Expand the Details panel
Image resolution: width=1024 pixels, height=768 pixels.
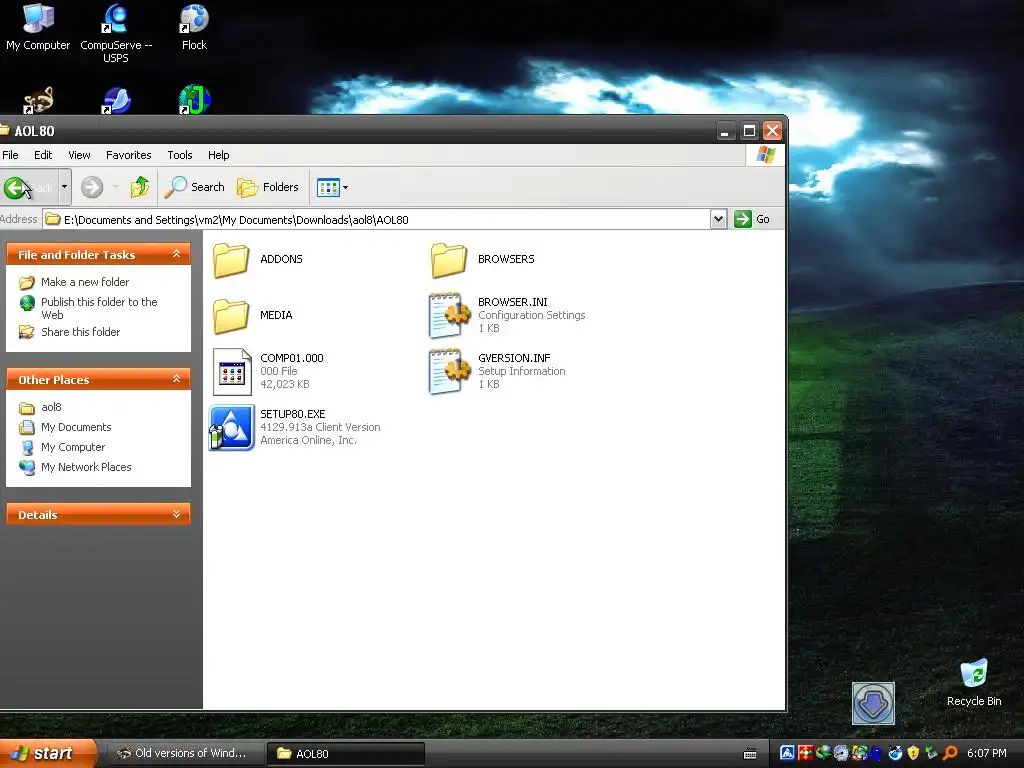[x=176, y=515]
